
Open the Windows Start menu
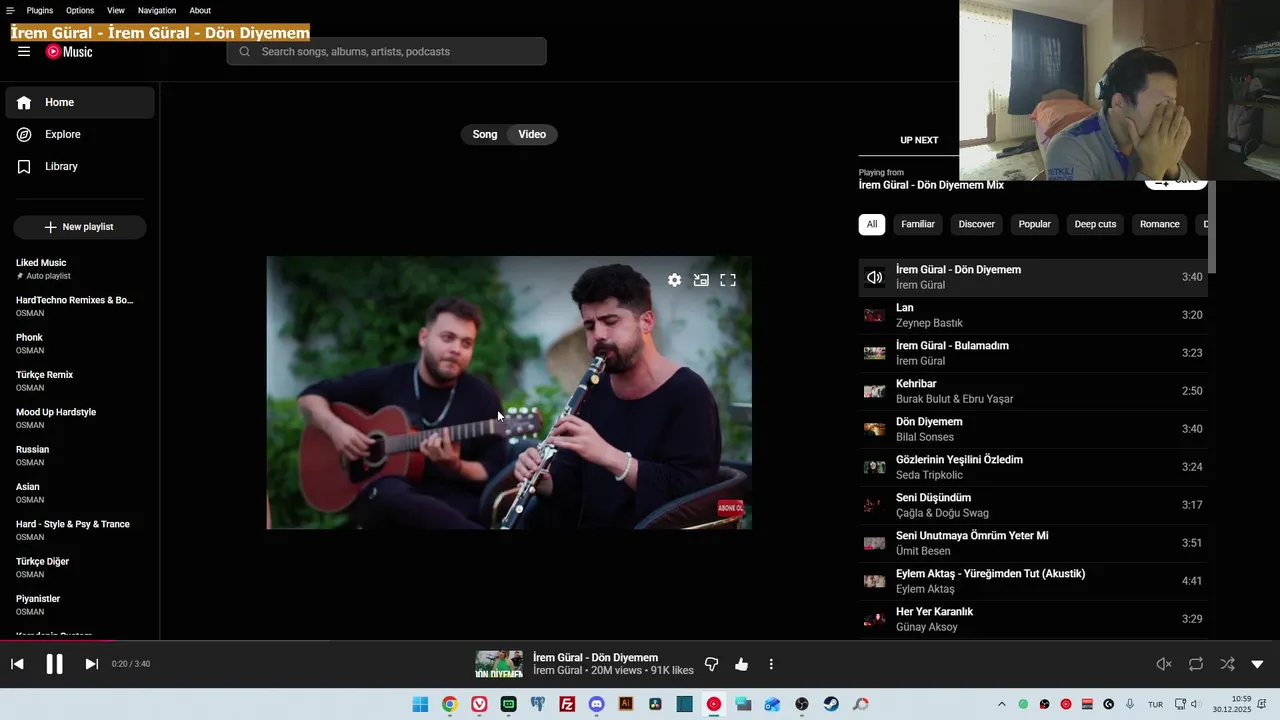421,704
